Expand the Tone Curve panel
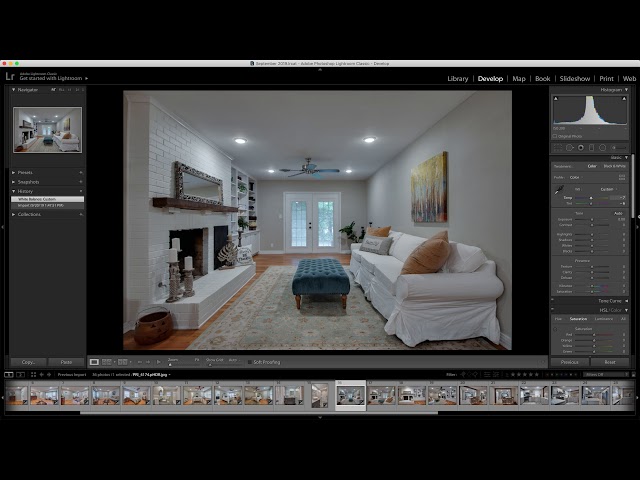The width and height of the screenshot is (640, 480). pyautogui.click(x=627, y=301)
